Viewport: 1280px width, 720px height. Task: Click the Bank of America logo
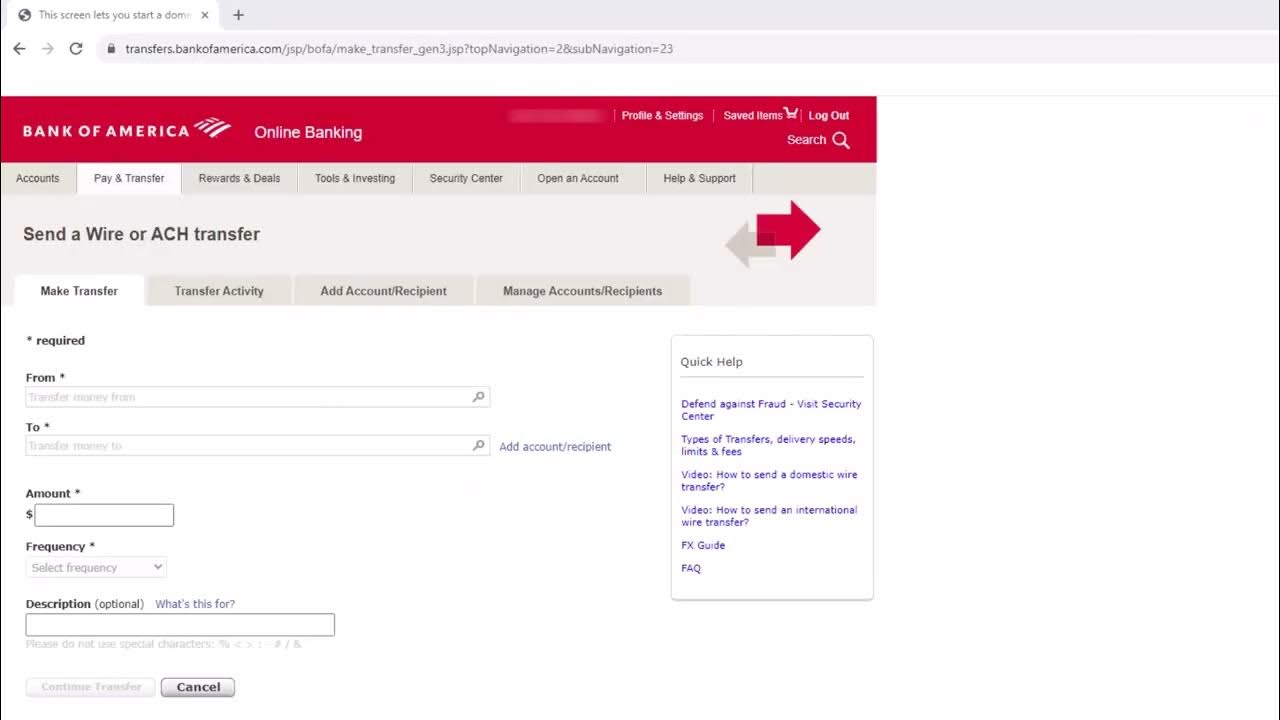[x=127, y=129]
